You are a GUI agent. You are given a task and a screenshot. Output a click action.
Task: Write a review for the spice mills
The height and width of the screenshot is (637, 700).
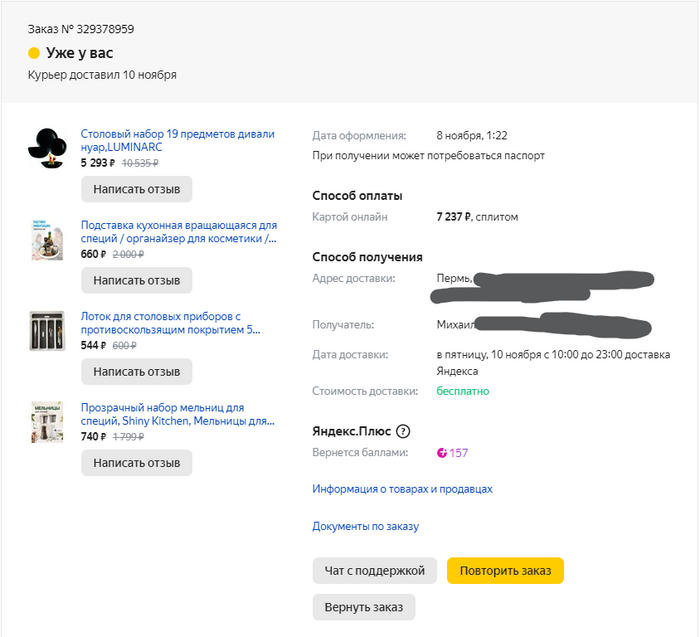137,463
